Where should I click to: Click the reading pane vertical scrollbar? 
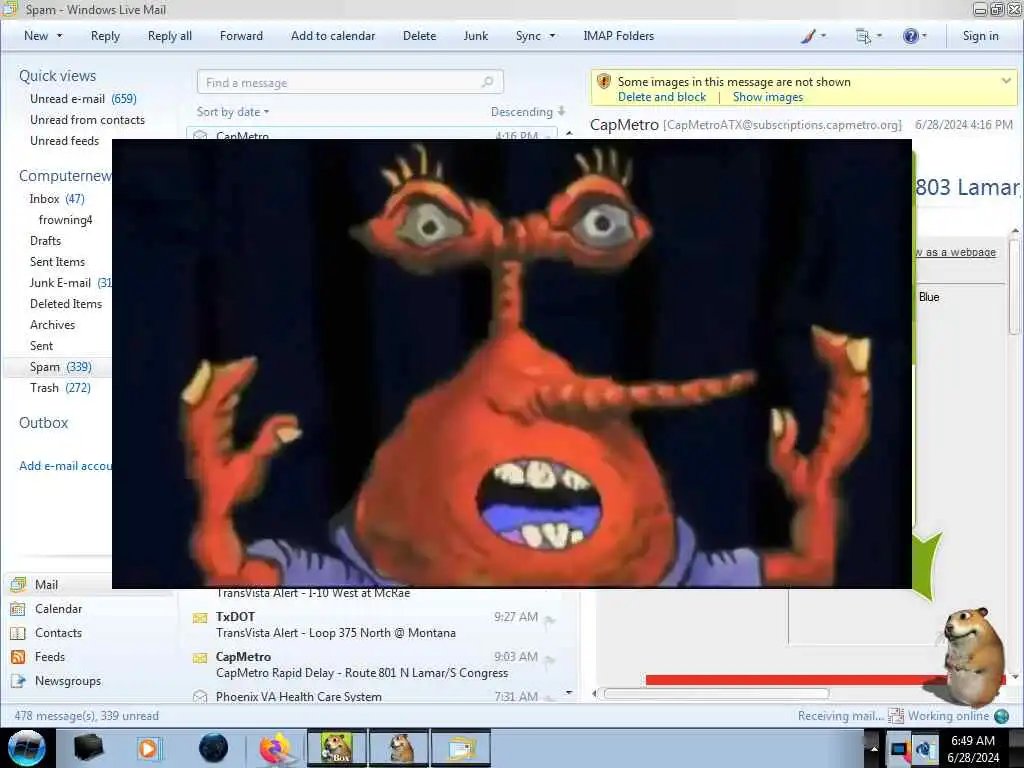(1014, 287)
